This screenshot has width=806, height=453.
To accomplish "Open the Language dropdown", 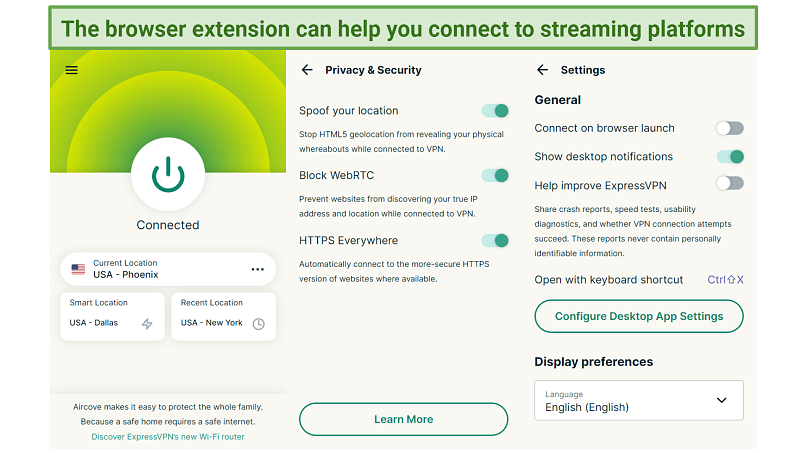I will coord(639,401).
